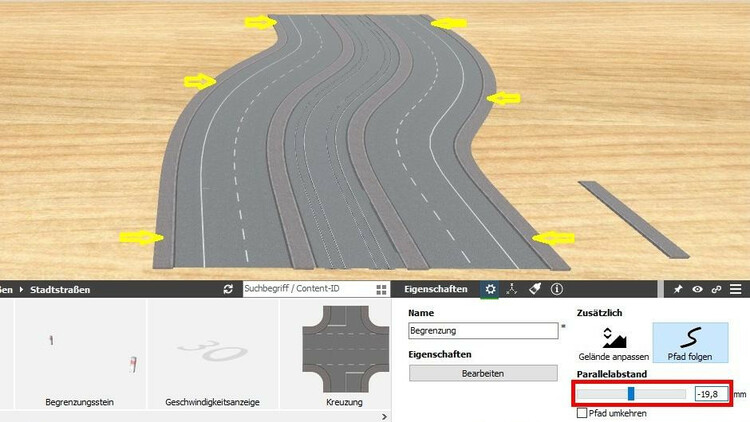The width and height of the screenshot is (750, 422).
Task: Toggle visibility with the eye icon
Action: click(x=697, y=289)
